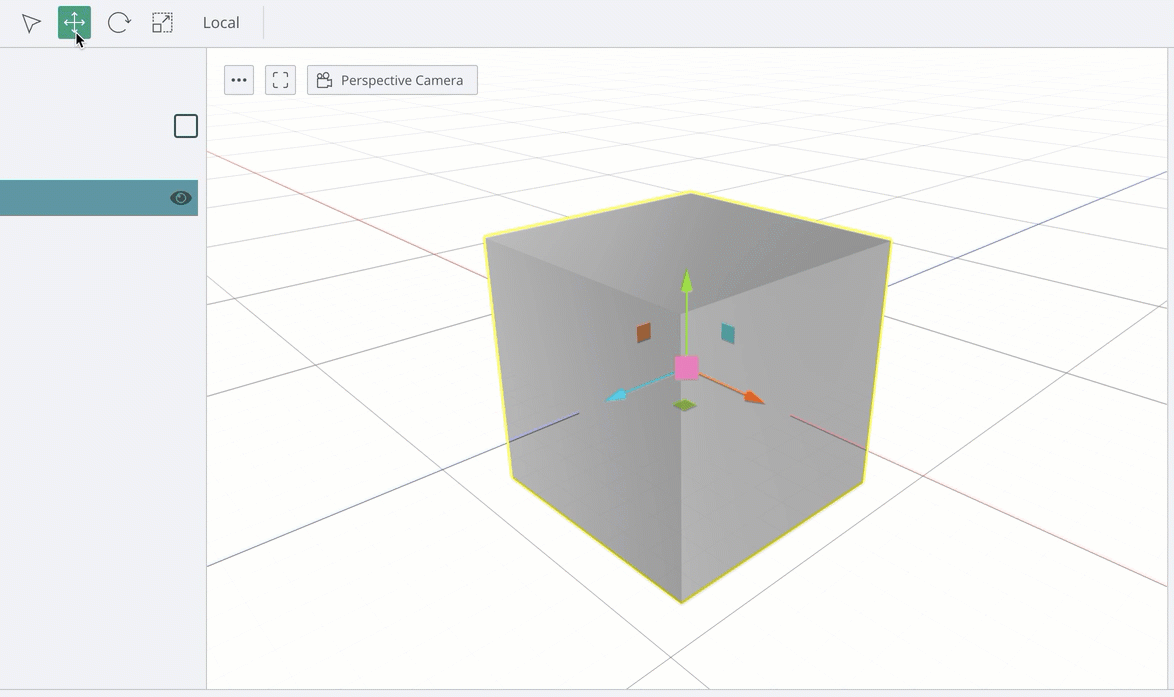Open the Perspective Camera dropdown
Screen dimensions: 1174x697
[392, 80]
